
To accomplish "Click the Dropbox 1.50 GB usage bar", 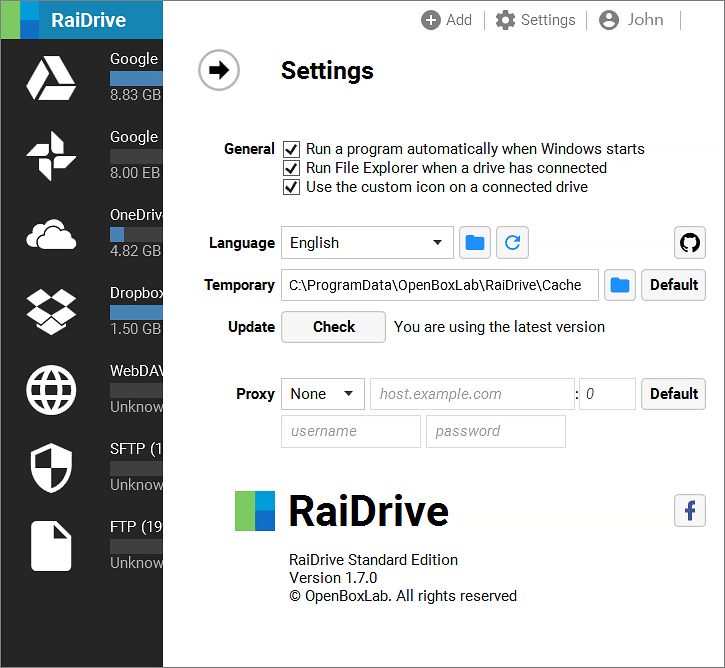I will (x=136, y=313).
